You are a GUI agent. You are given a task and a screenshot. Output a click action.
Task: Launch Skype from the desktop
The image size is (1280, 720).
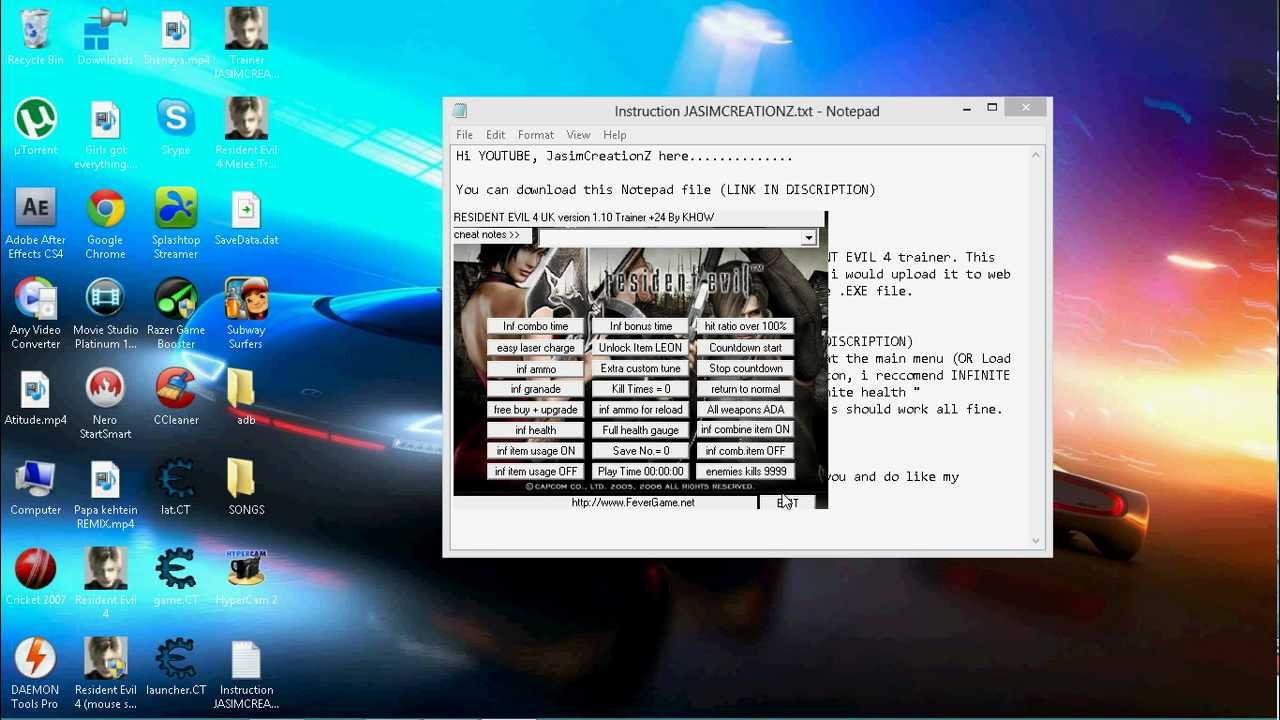(175, 127)
